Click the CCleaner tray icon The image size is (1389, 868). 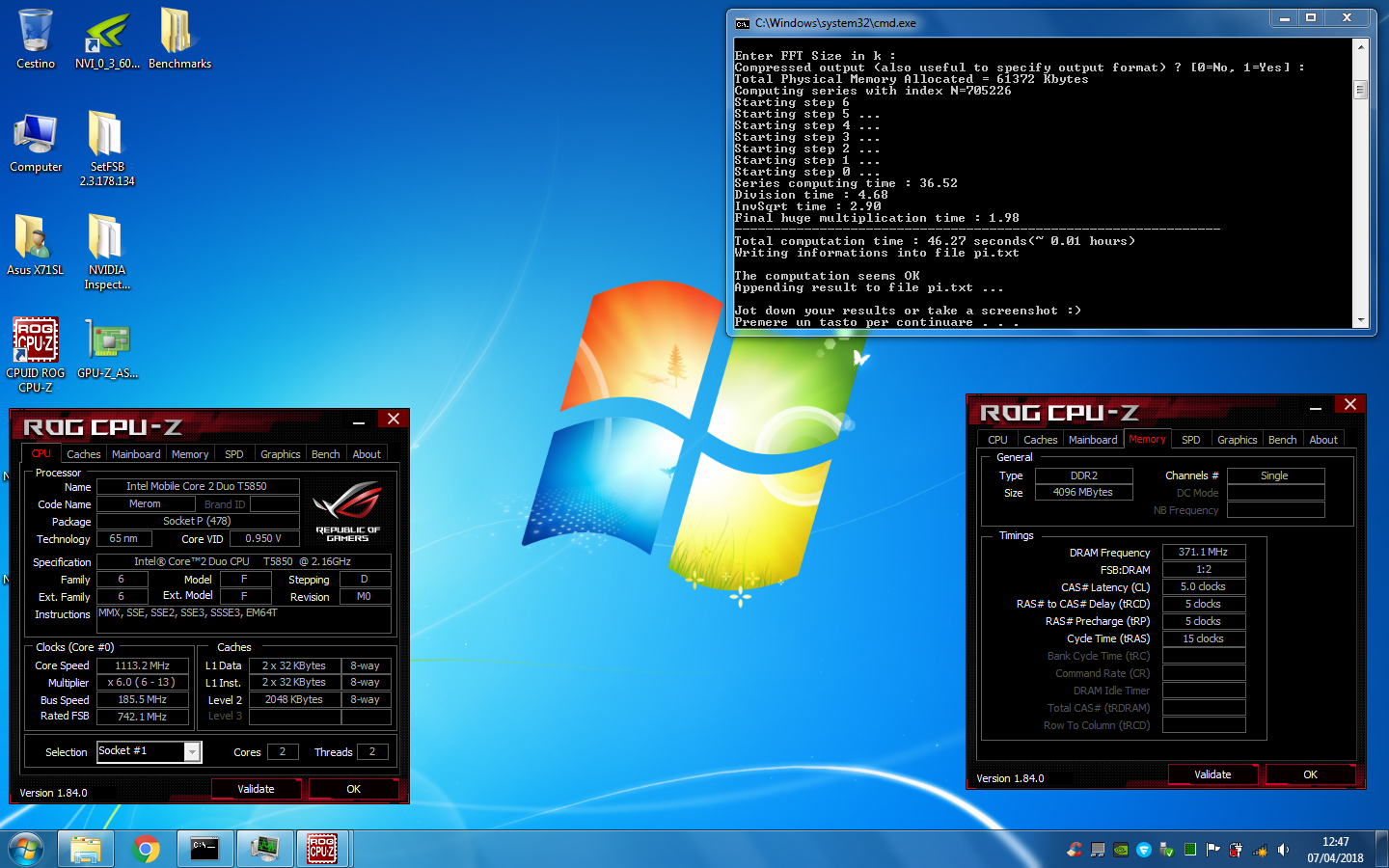(1075, 850)
